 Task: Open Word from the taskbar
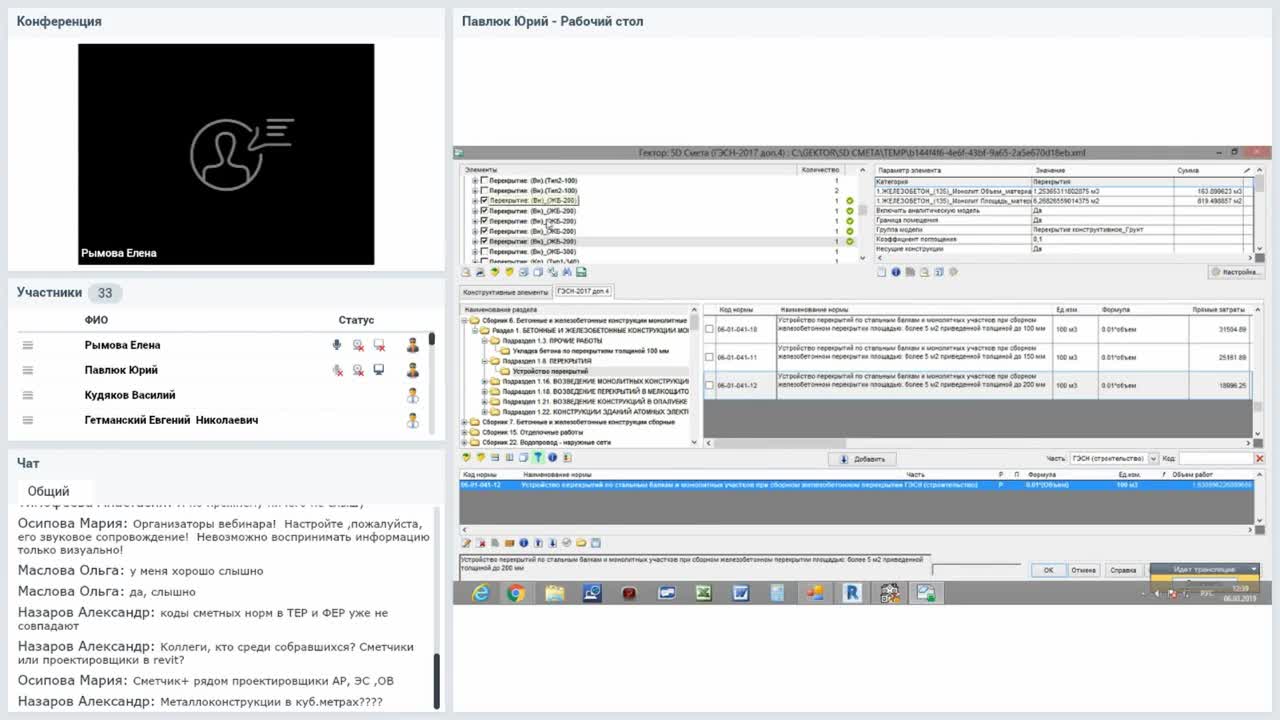[x=740, y=593]
